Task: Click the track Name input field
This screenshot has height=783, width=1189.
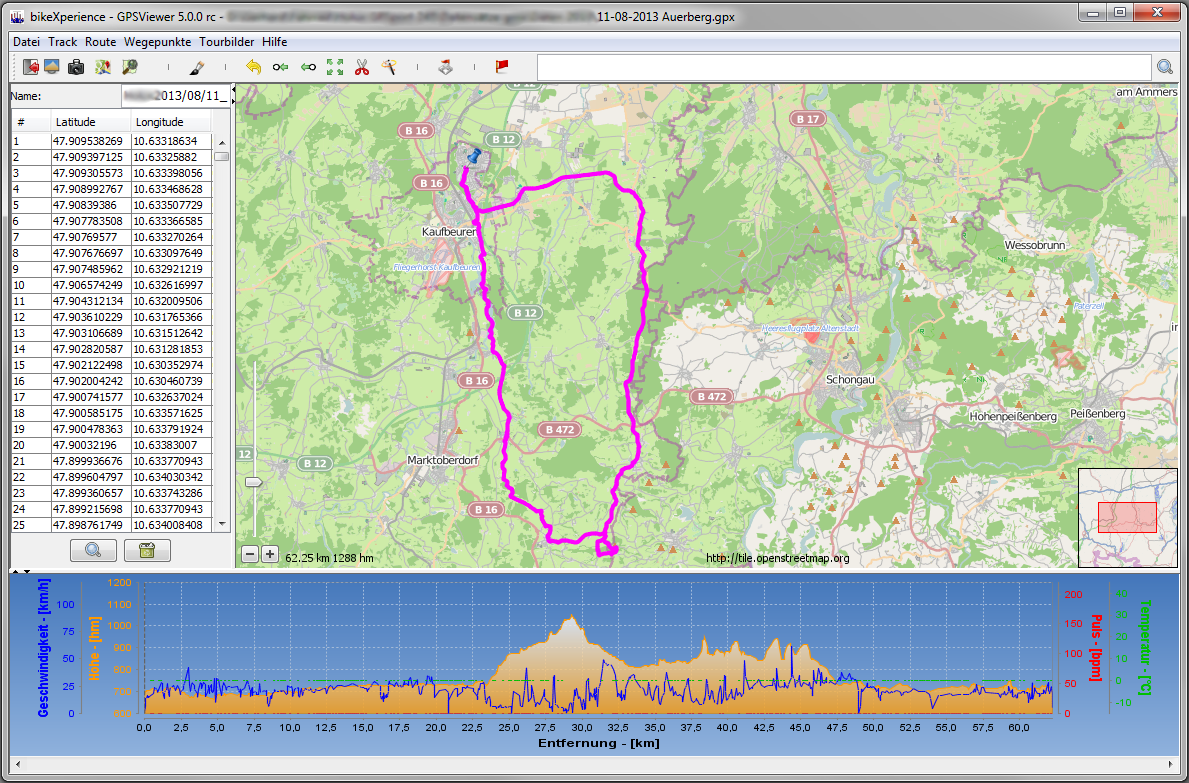Action: 174,96
